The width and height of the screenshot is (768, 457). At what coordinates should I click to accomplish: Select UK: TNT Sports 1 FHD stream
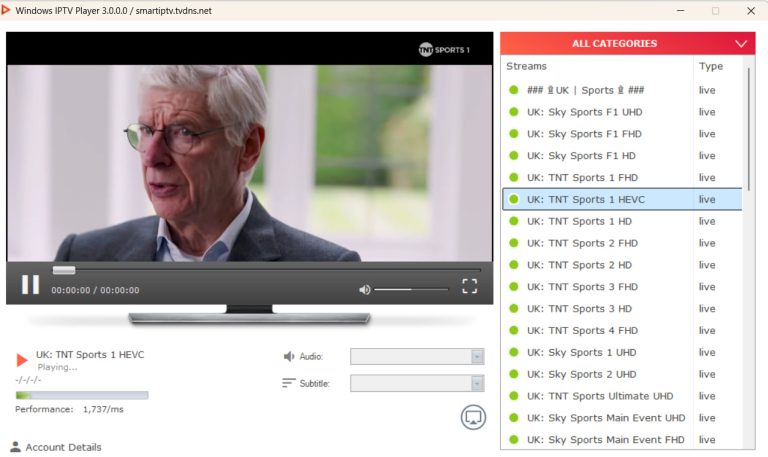[x=622, y=177]
